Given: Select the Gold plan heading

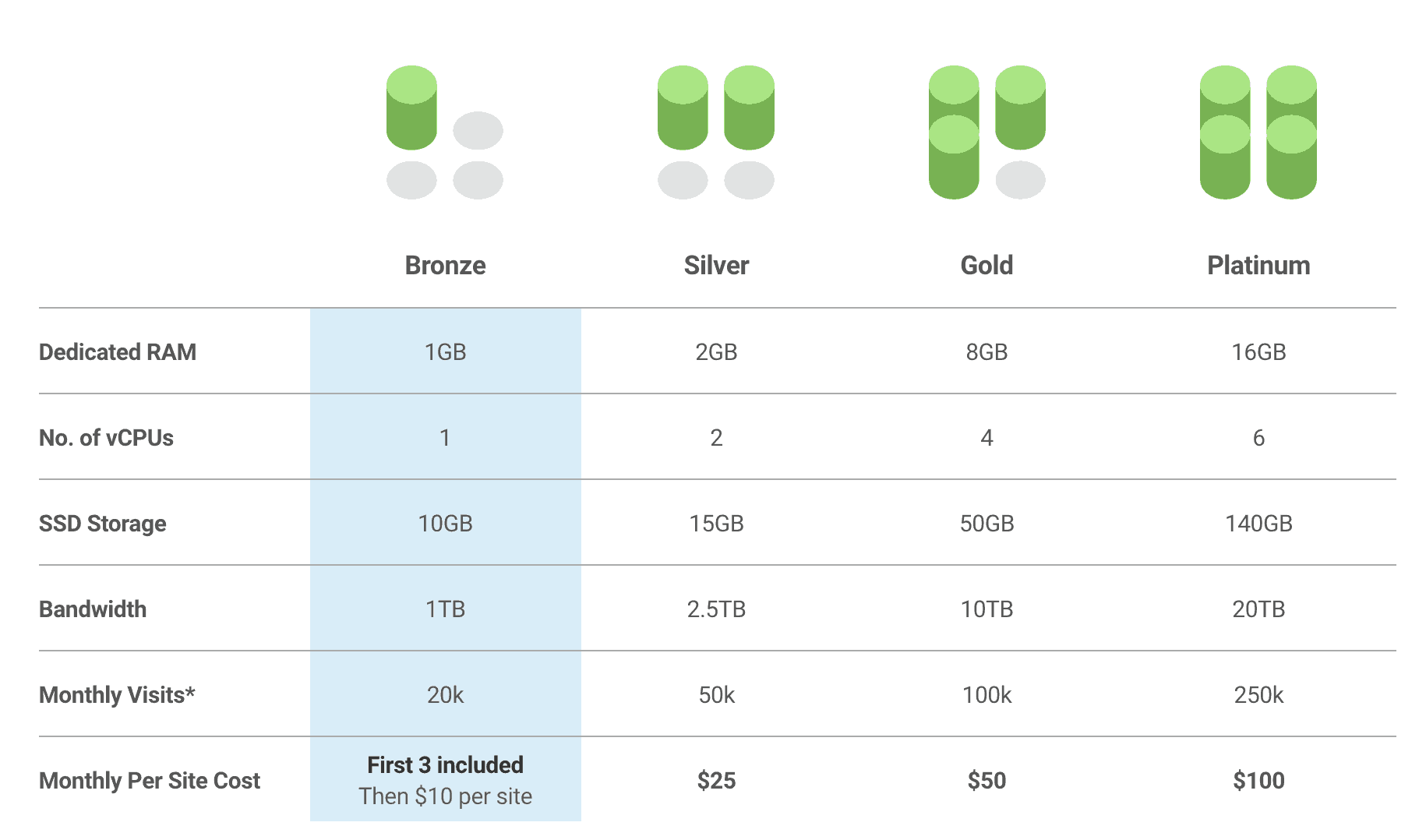Looking at the screenshot, I should pyautogui.click(x=987, y=266).
